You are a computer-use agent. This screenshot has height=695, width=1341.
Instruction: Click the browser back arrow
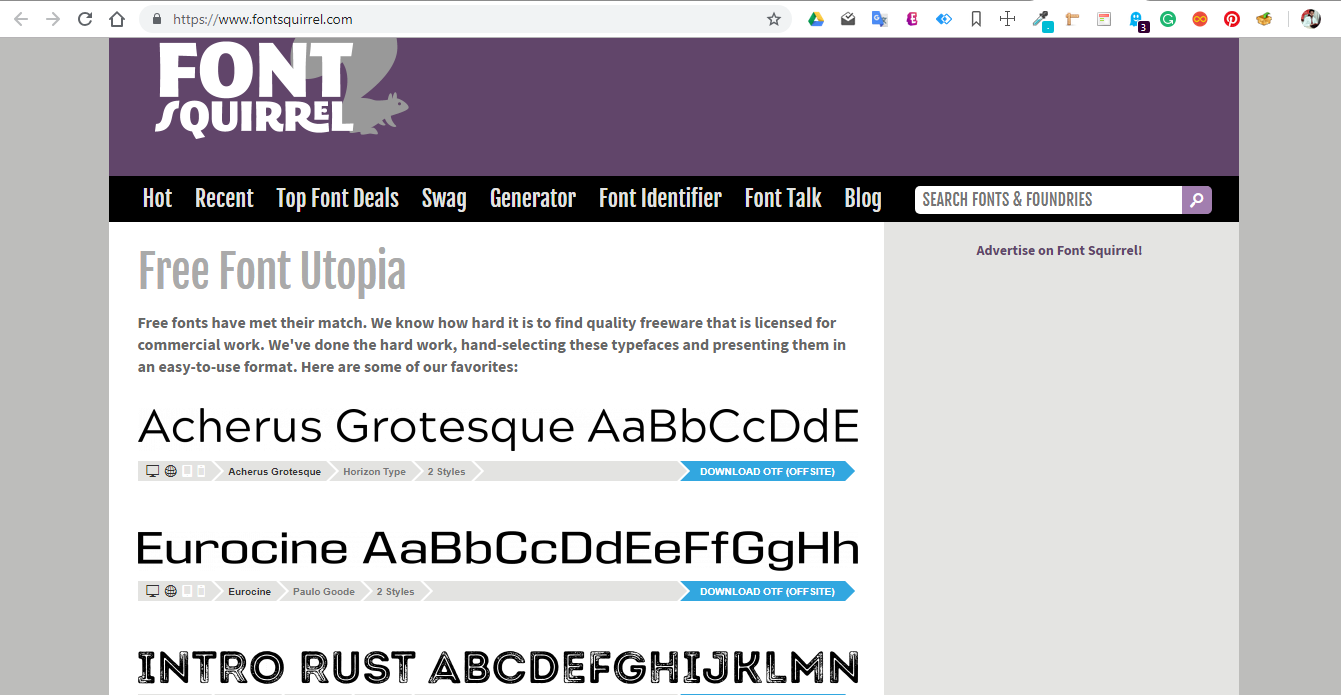click(x=21, y=19)
